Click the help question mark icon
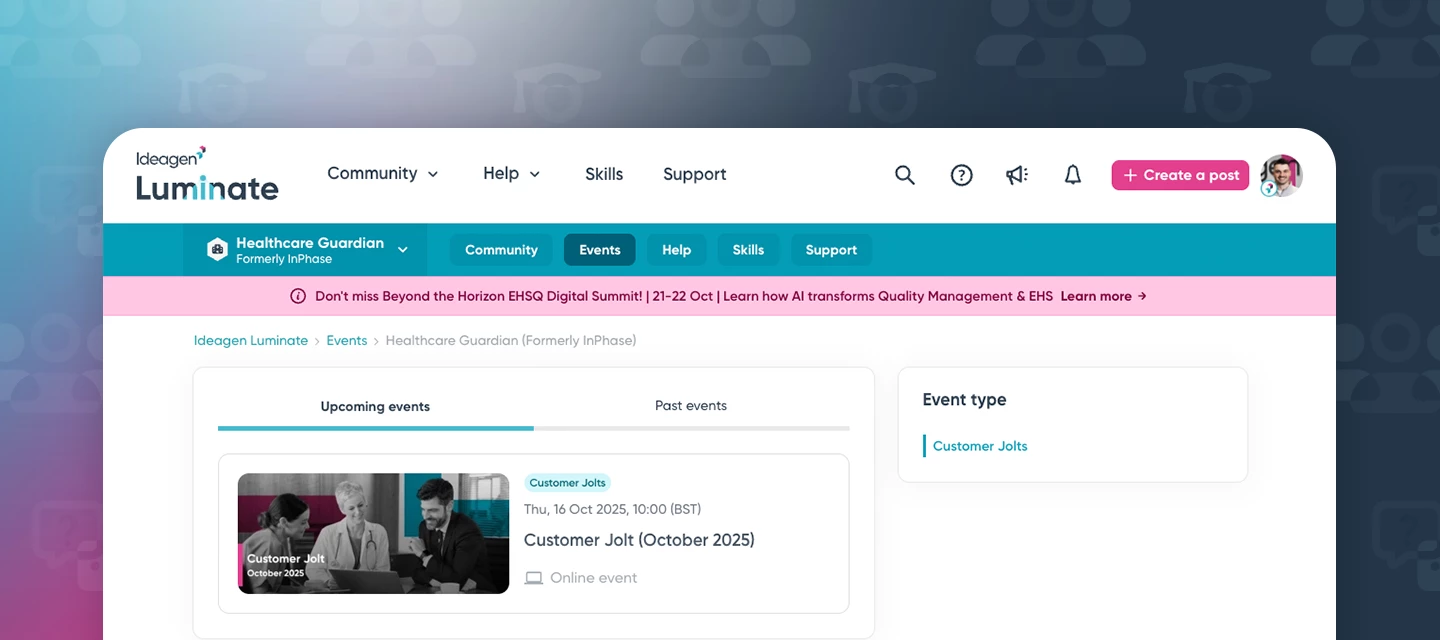Screen dimensions: 1440x640 [x=961, y=174]
